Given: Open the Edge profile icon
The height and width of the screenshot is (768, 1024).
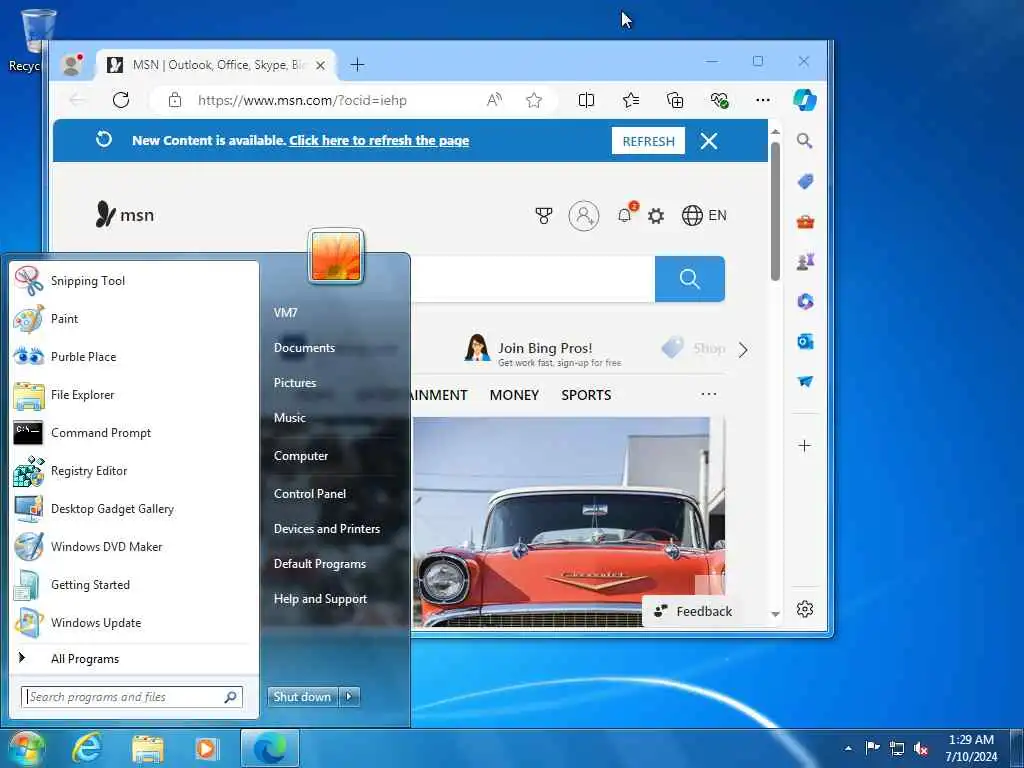Looking at the screenshot, I should [72, 64].
